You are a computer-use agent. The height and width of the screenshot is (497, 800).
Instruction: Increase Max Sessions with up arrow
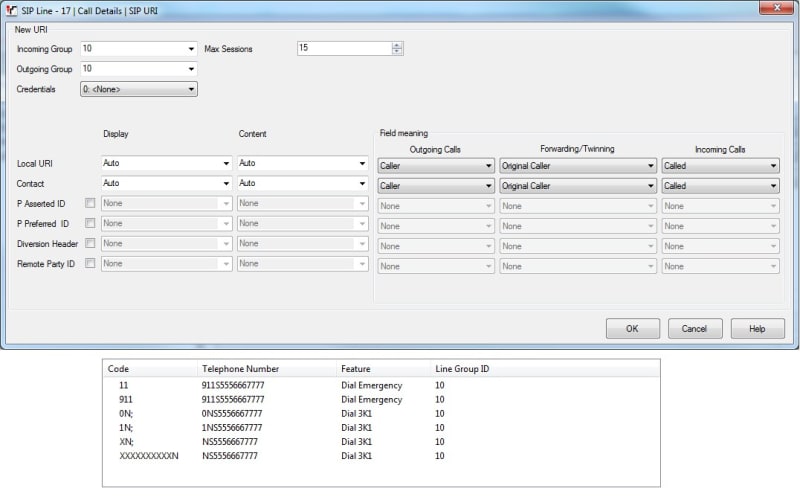pyautogui.click(x=397, y=45)
